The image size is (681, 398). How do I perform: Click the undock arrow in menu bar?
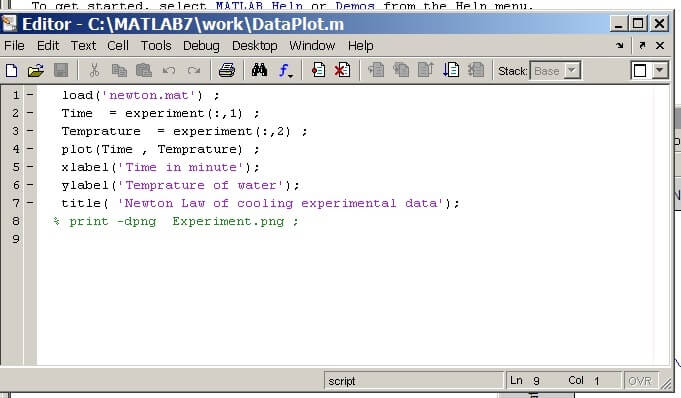point(642,45)
